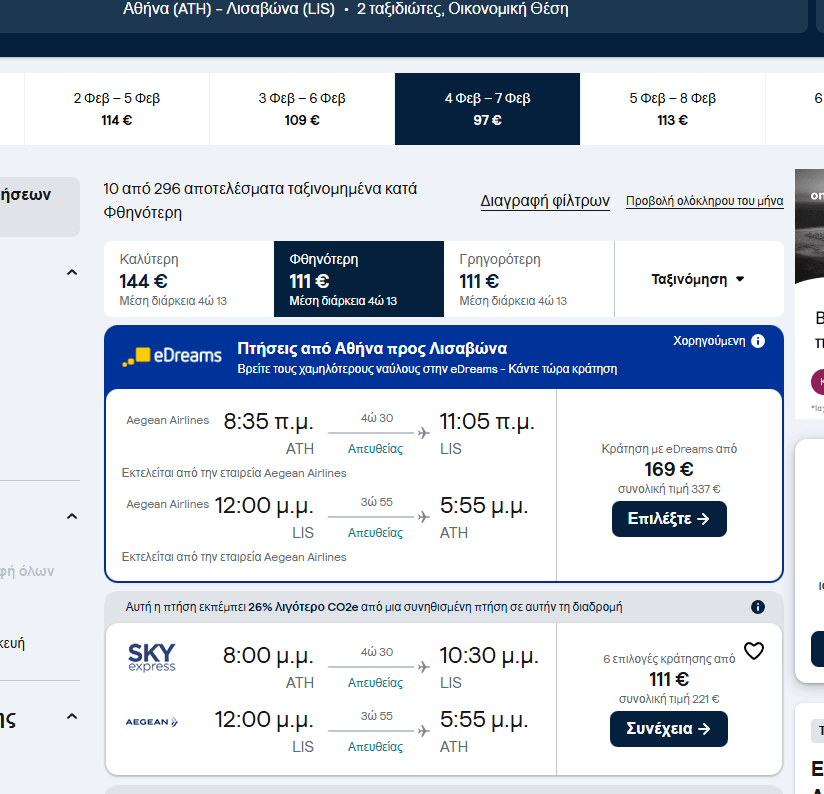The image size is (824, 794).
Task: Click the CO2e emissions info icon
Action: coord(758,607)
